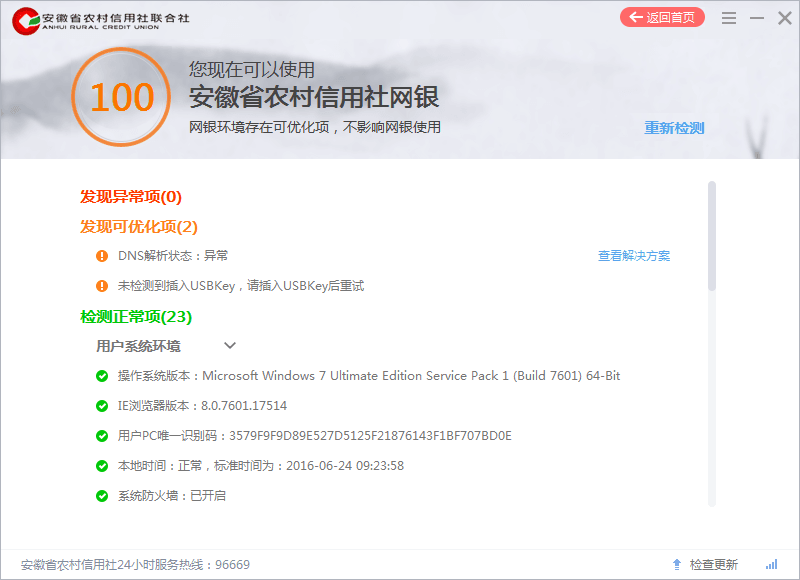Click green check icon beside 系统防火墙
The height and width of the screenshot is (580, 800).
pos(102,496)
